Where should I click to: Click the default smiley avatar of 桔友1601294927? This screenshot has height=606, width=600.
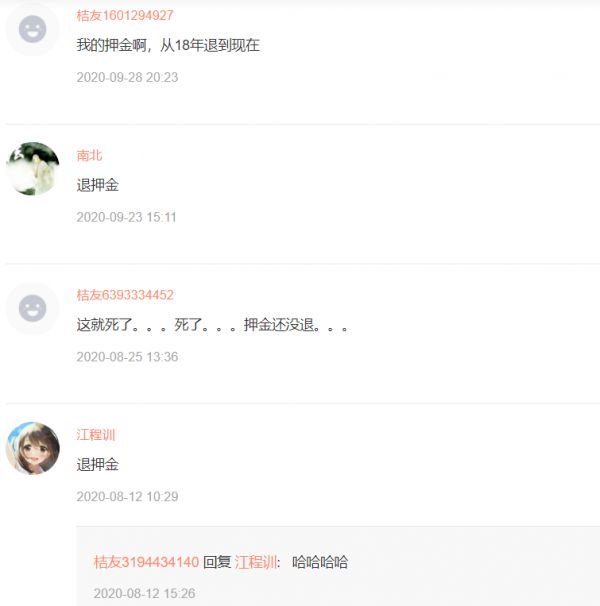click(32, 29)
